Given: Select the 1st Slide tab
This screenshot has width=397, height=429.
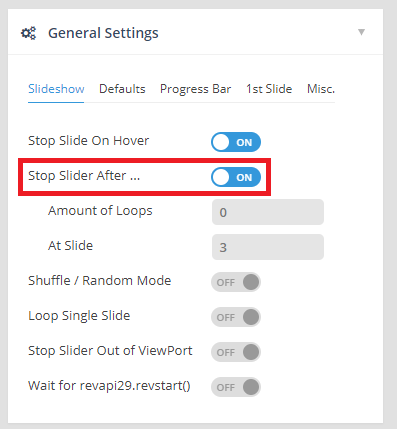Looking at the screenshot, I should [x=269, y=89].
